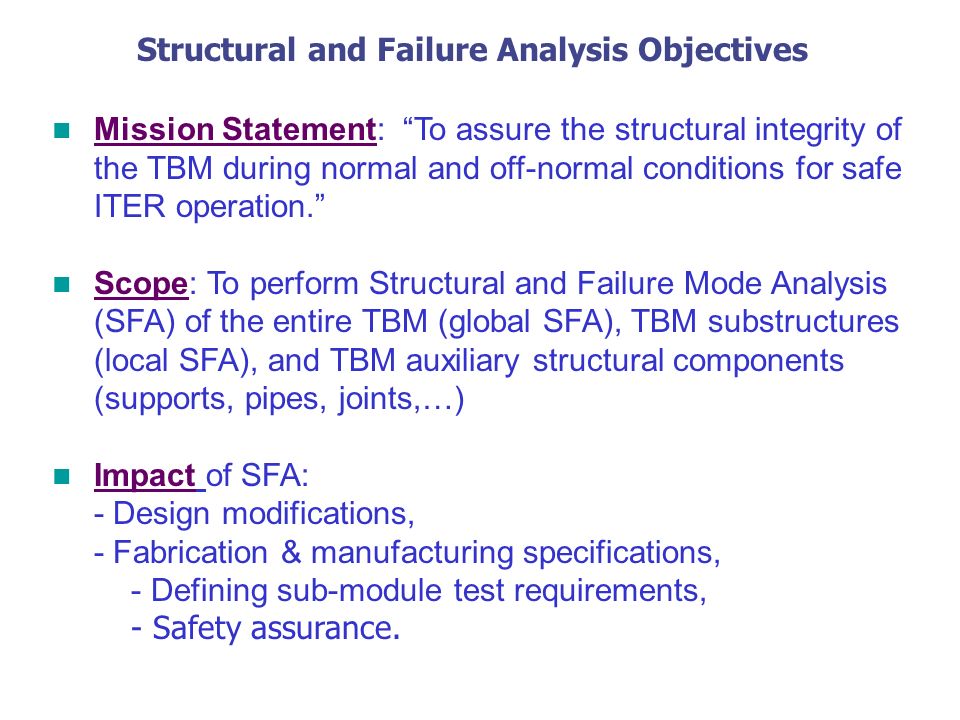Click the teal bullet beside Impact

click(62, 476)
